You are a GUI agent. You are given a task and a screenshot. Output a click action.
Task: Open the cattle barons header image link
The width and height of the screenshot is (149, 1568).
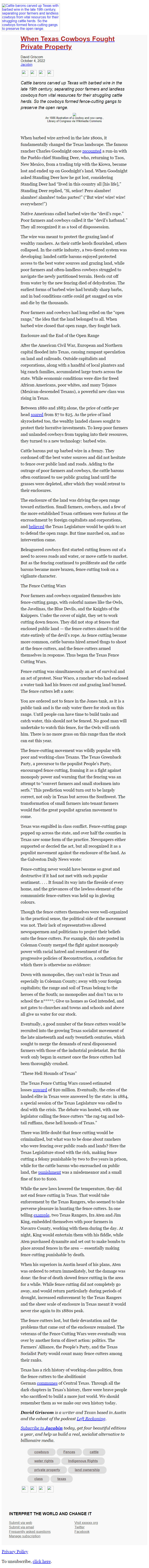pos(30,17)
